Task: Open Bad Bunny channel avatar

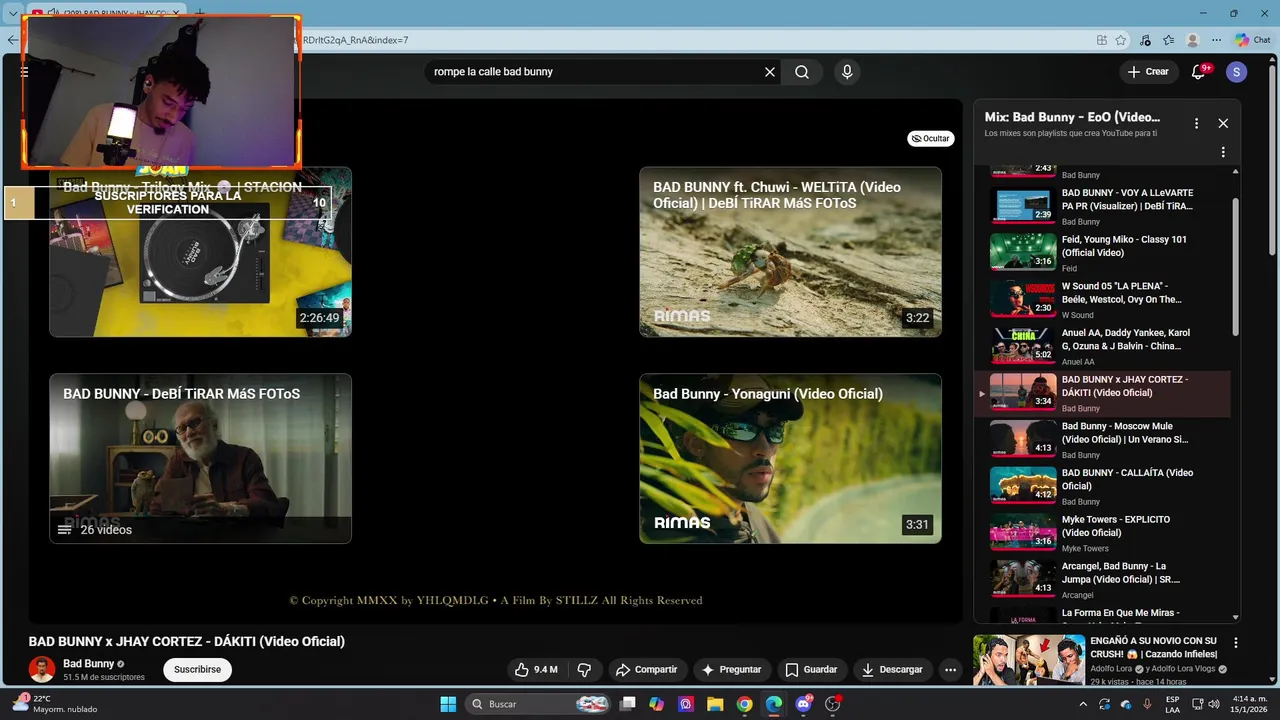Action: [x=42, y=670]
